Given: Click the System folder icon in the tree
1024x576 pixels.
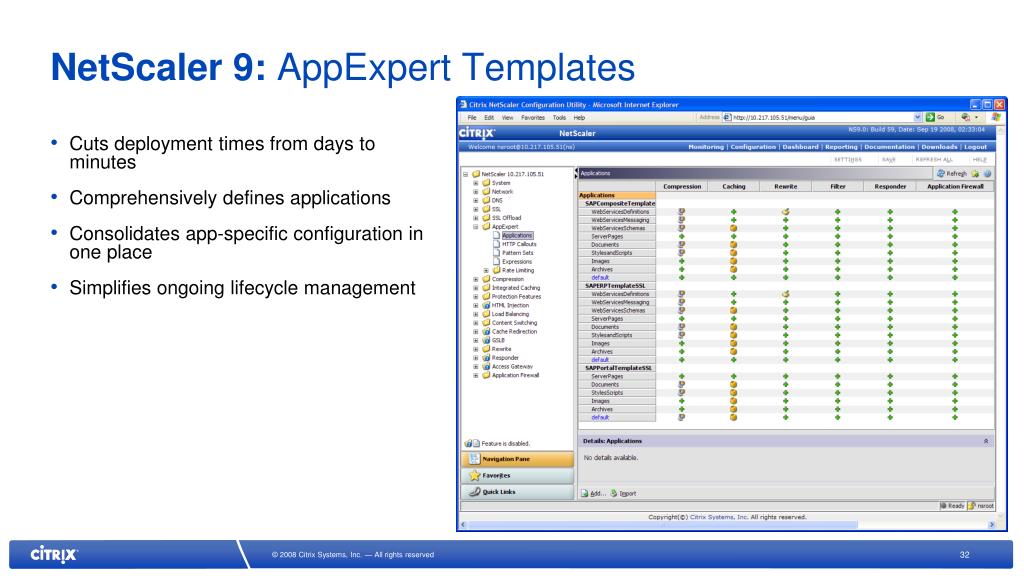Looking at the screenshot, I should [x=486, y=183].
